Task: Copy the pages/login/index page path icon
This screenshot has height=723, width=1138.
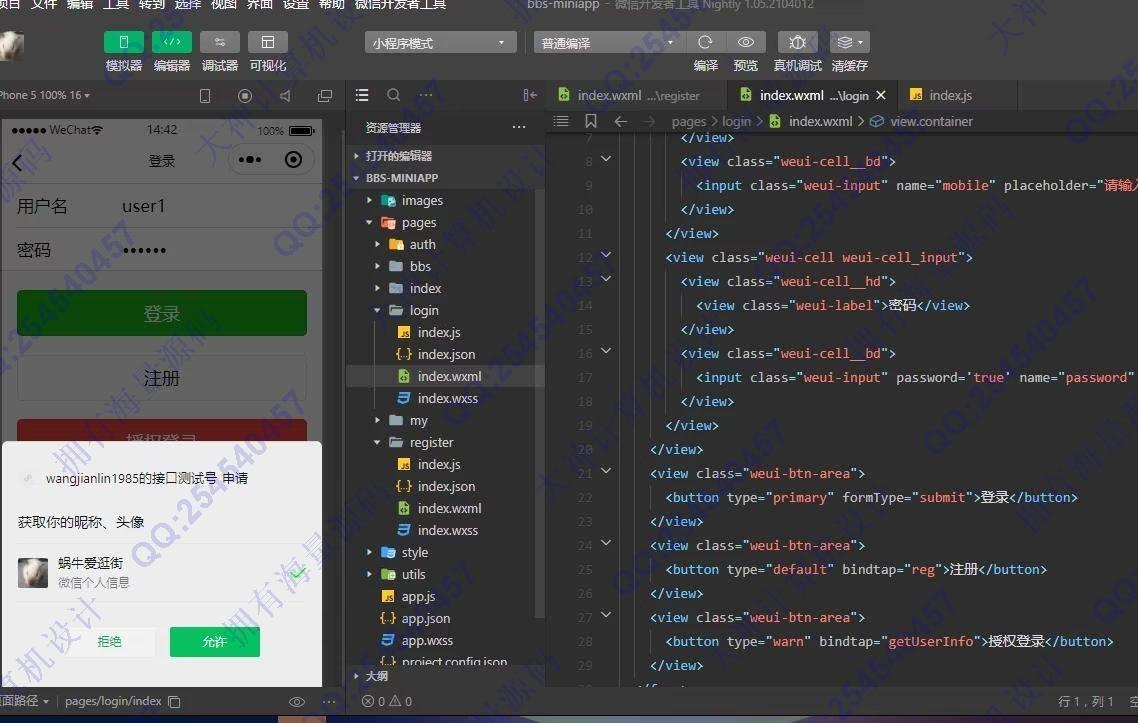Action: [x=174, y=701]
